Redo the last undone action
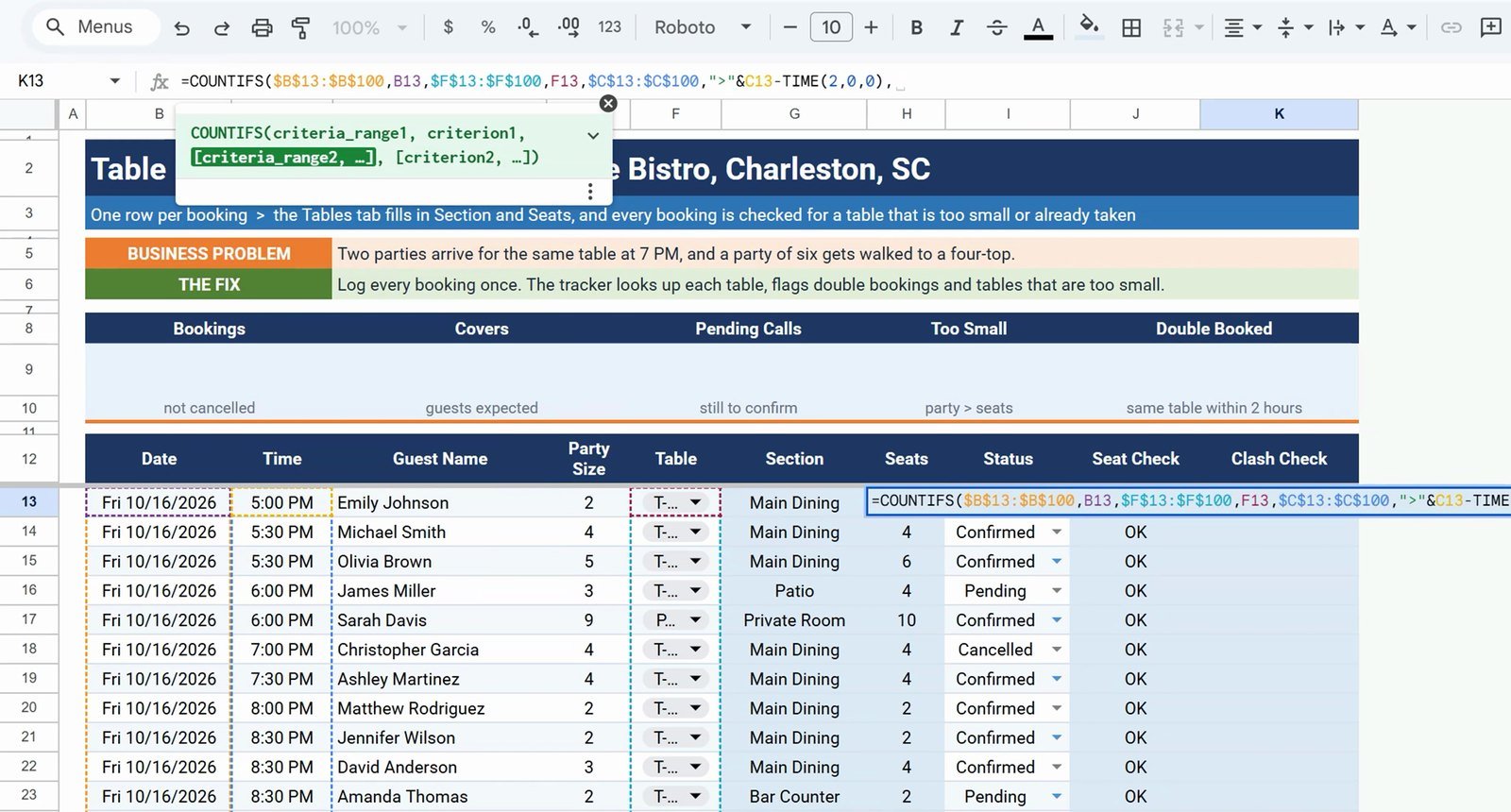 click(222, 28)
